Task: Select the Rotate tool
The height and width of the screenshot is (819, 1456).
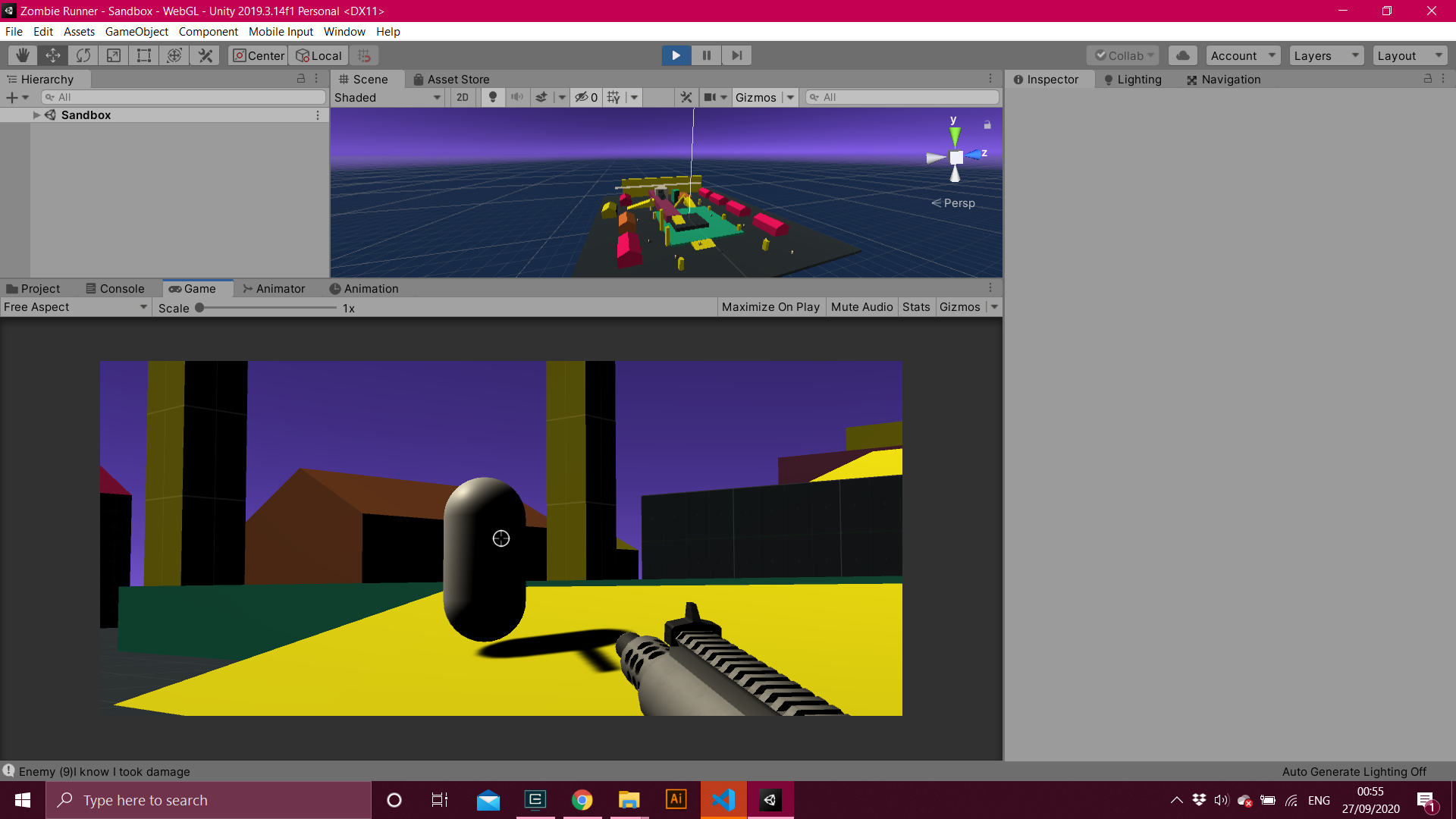Action: click(x=83, y=55)
